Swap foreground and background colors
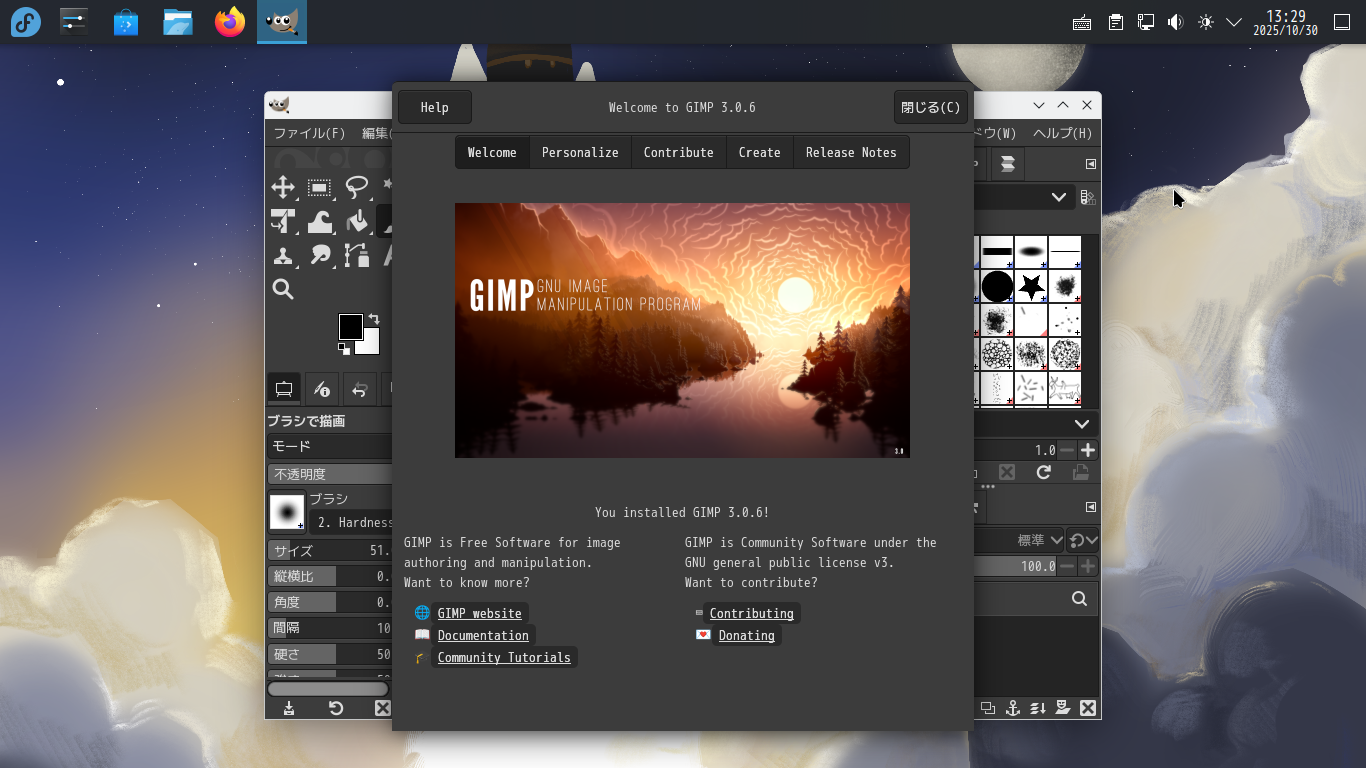Image resolution: width=1366 pixels, height=768 pixels. tap(374, 318)
